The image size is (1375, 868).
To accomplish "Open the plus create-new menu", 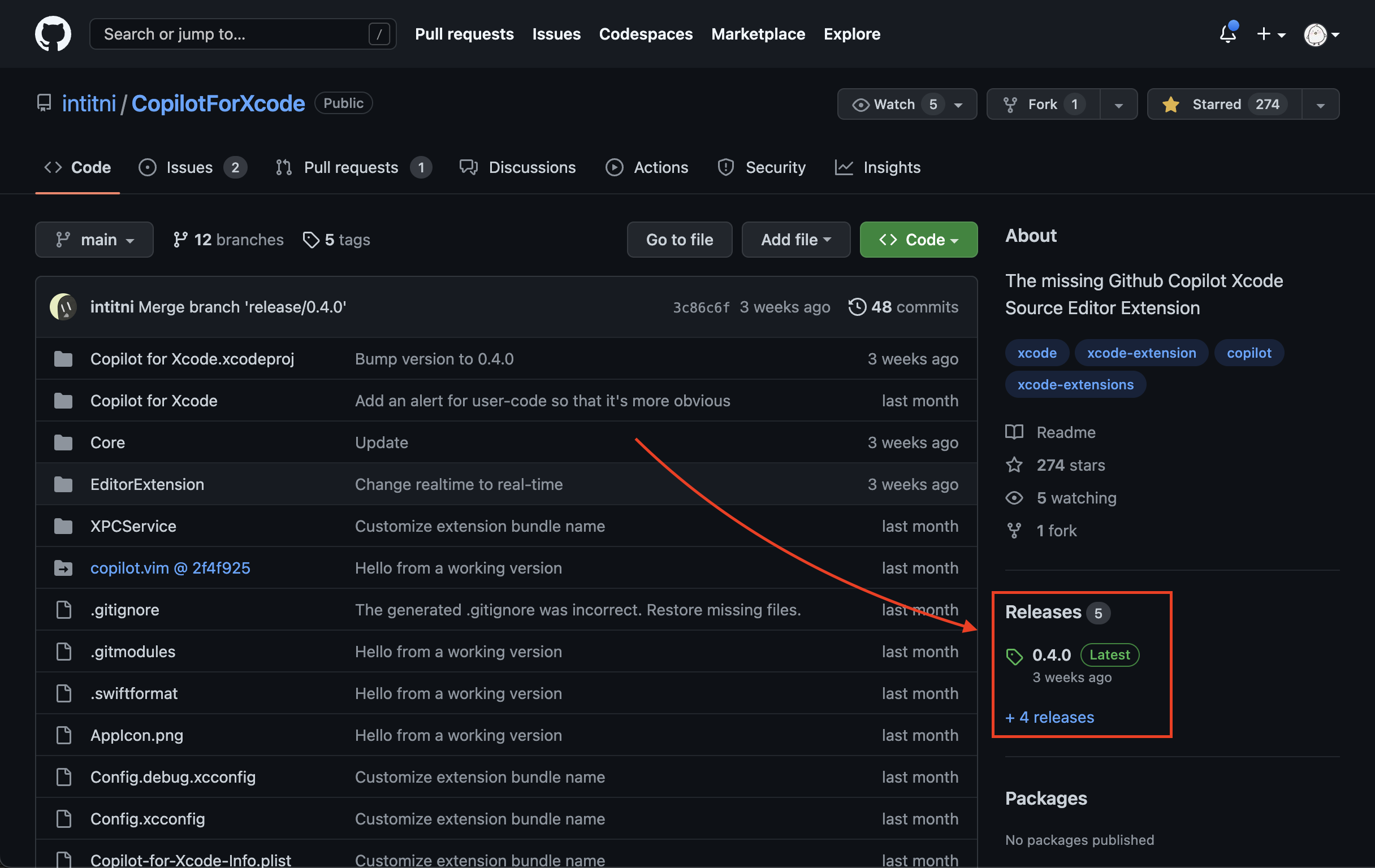I will coord(1271,34).
